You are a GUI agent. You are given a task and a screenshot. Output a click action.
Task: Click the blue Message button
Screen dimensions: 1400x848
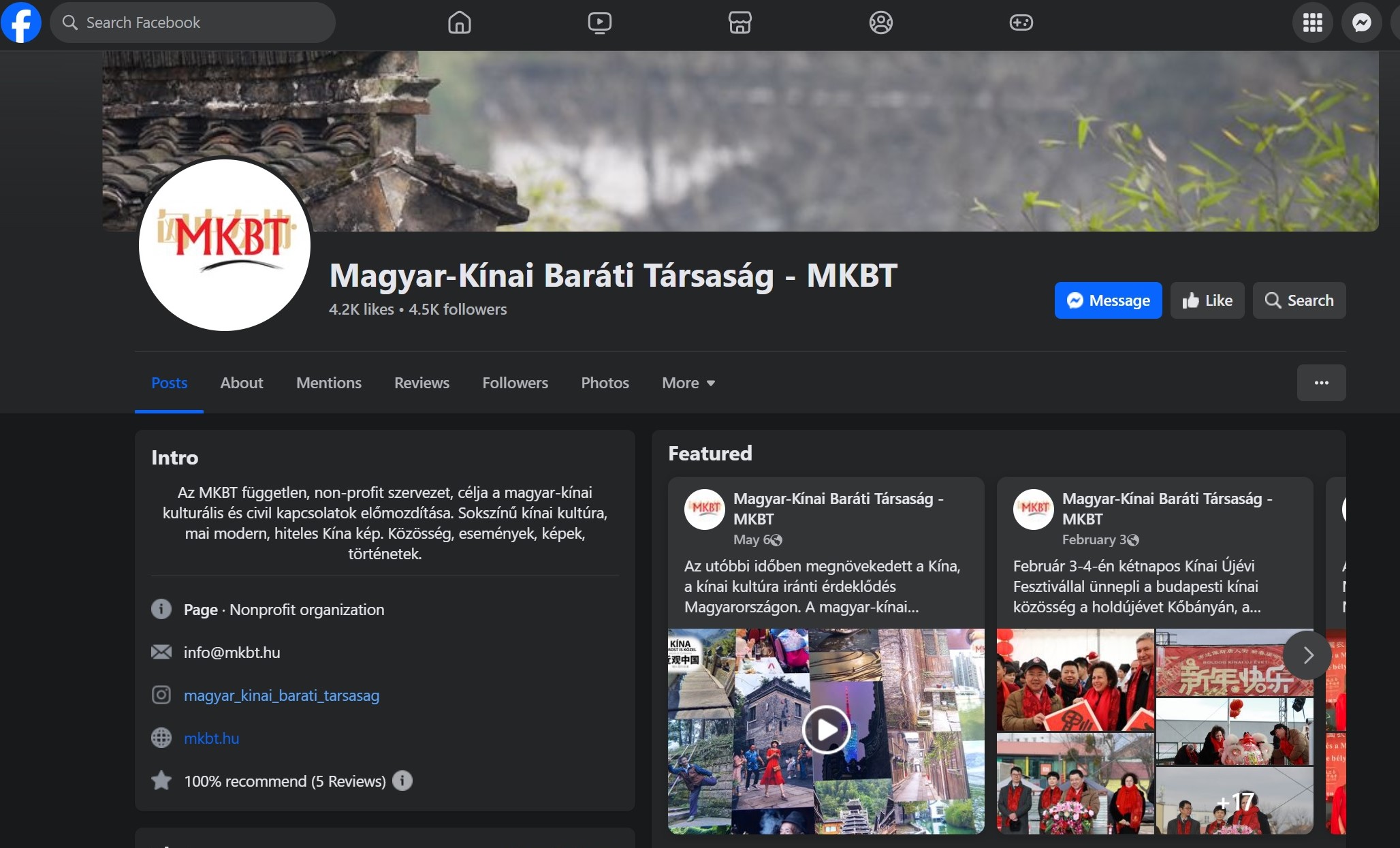click(1108, 300)
